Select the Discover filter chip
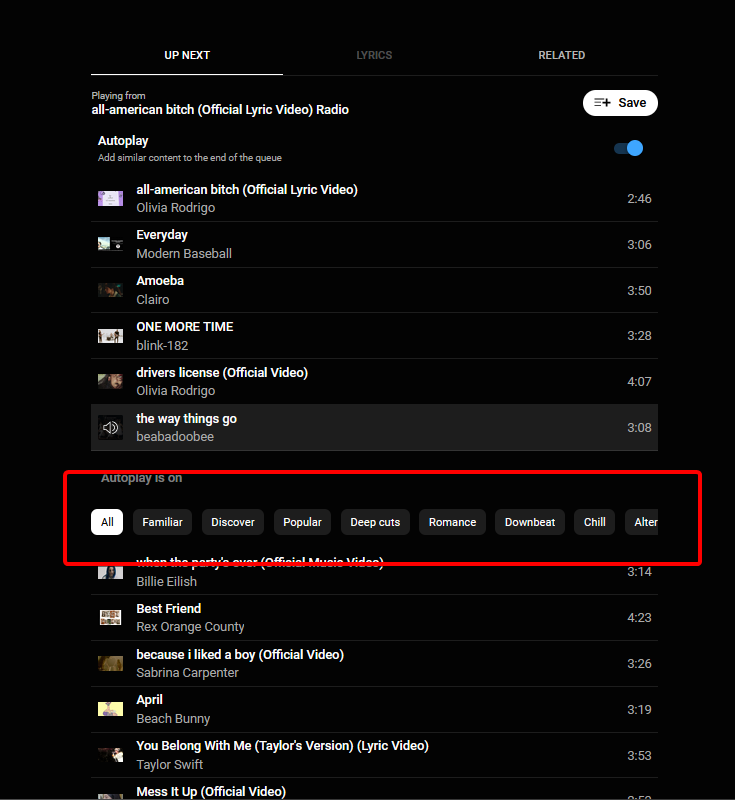Viewport: 735px width, 800px height. (233, 522)
